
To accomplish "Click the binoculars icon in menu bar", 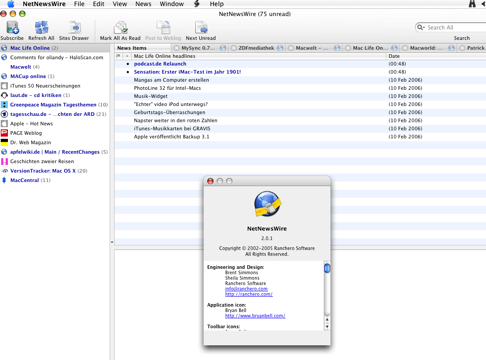I will point(472,4).
